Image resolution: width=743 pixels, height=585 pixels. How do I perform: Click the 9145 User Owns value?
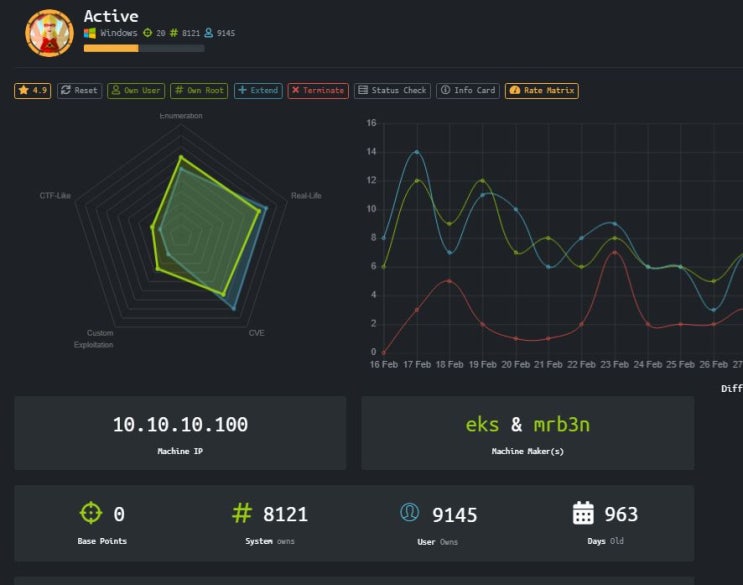point(454,515)
